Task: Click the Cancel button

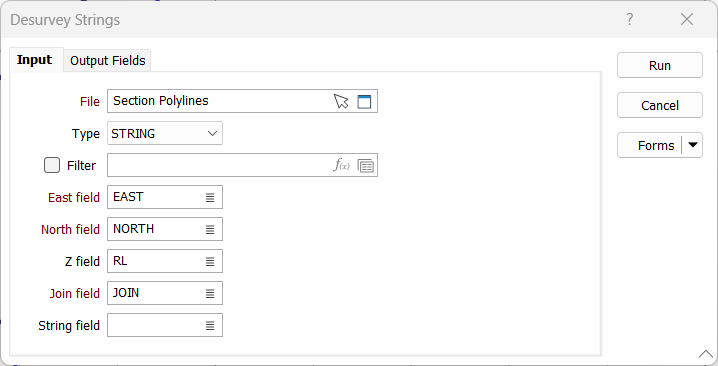Action: (659, 105)
